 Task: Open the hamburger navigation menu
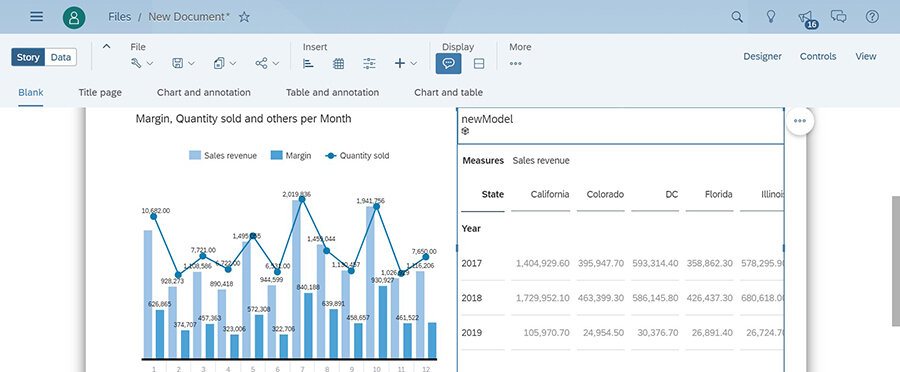point(37,17)
